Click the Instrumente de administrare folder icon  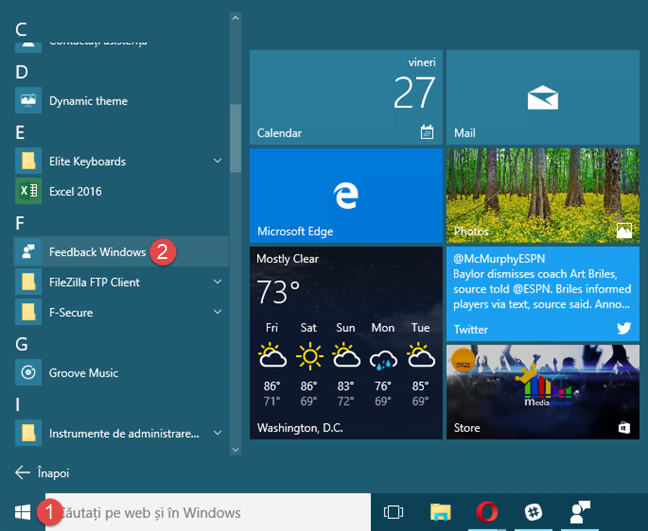28,433
